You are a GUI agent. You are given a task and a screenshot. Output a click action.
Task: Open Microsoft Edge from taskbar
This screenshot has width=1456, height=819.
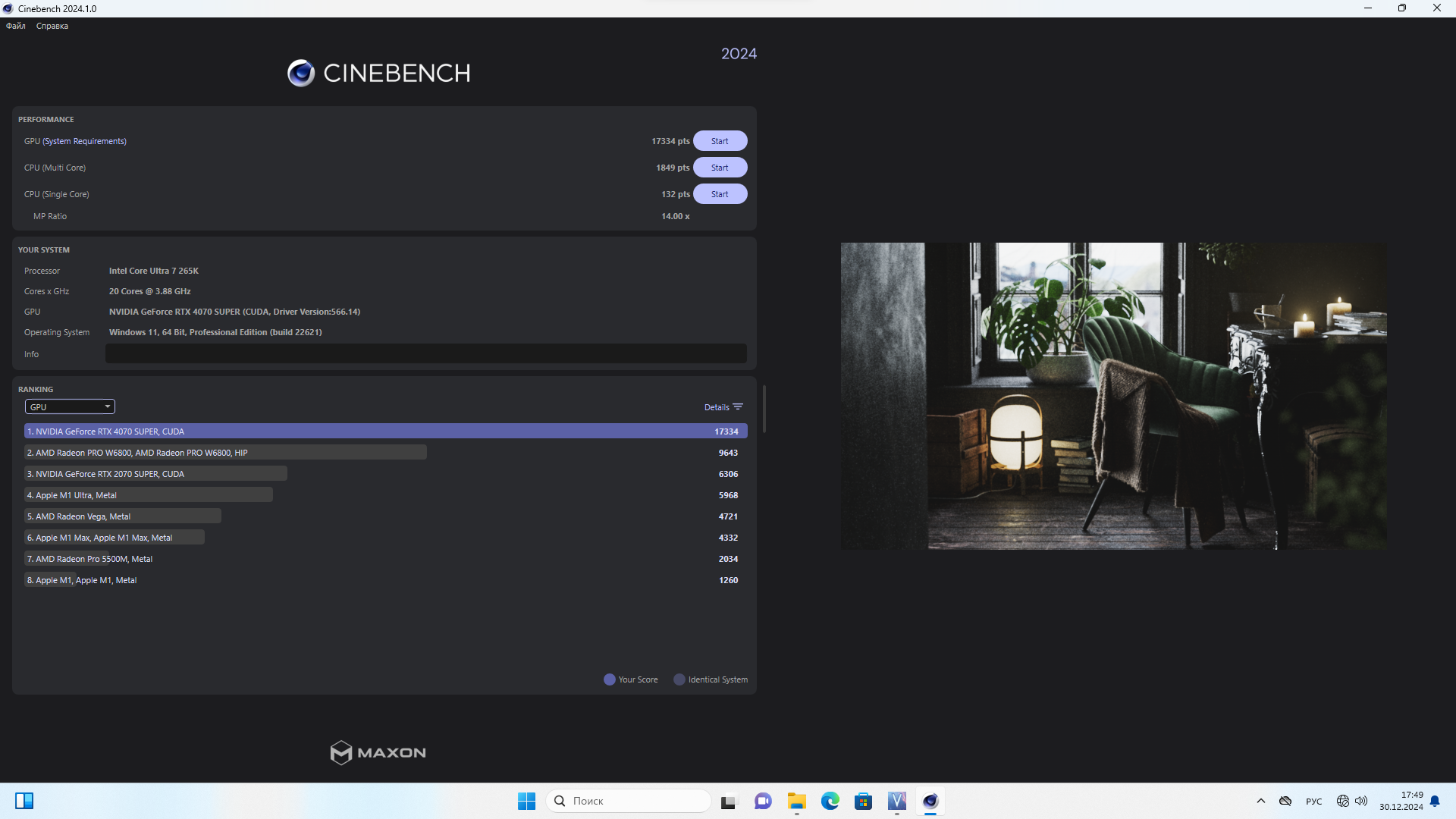pyautogui.click(x=830, y=801)
